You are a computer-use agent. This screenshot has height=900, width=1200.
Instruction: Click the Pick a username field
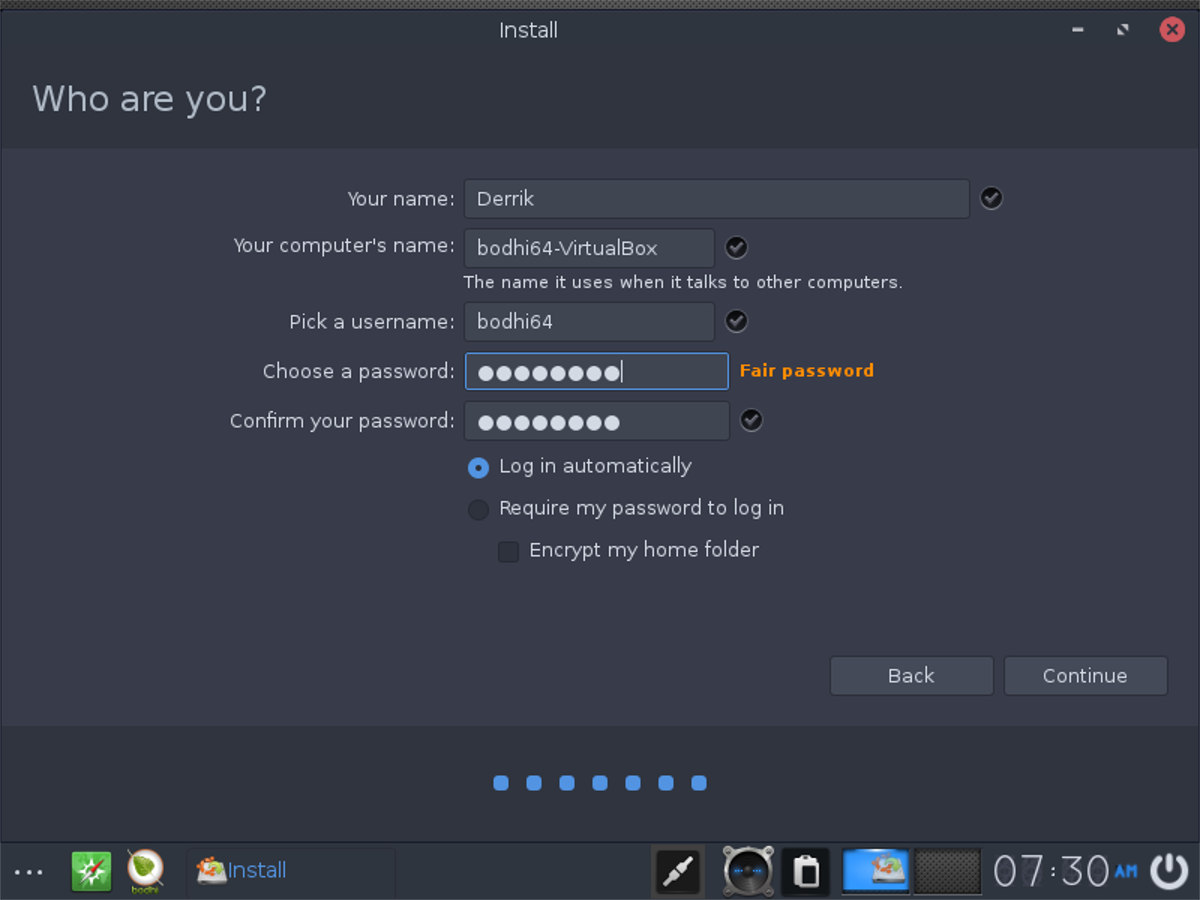(589, 322)
